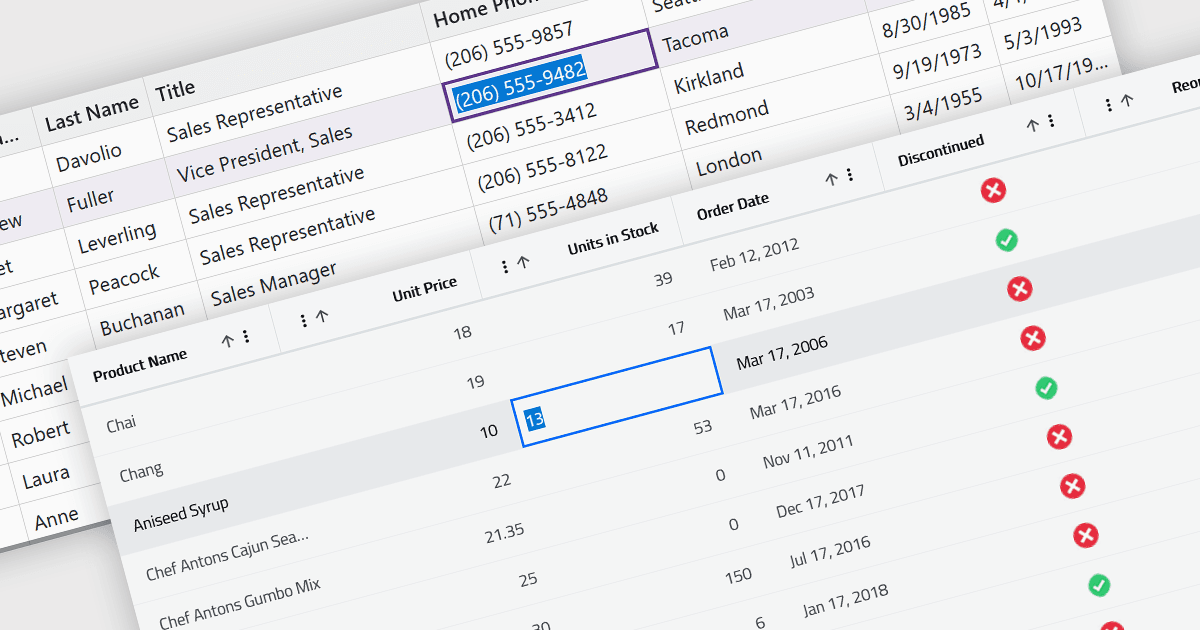This screenshot has width=1200, height=630.
Task: Click the Units in Stock header label
Action: point(613,239)
